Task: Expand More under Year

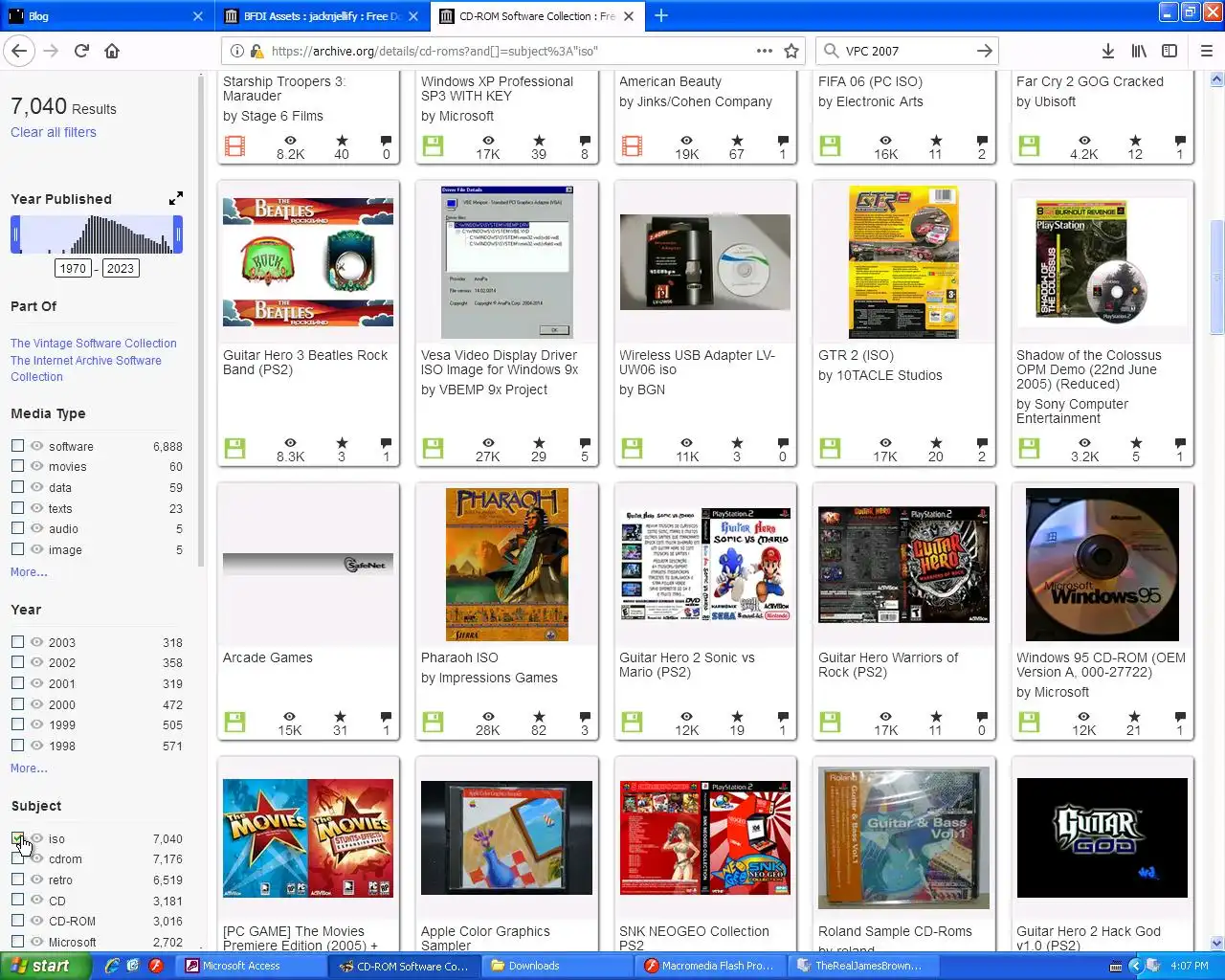Action: point(29,768)
